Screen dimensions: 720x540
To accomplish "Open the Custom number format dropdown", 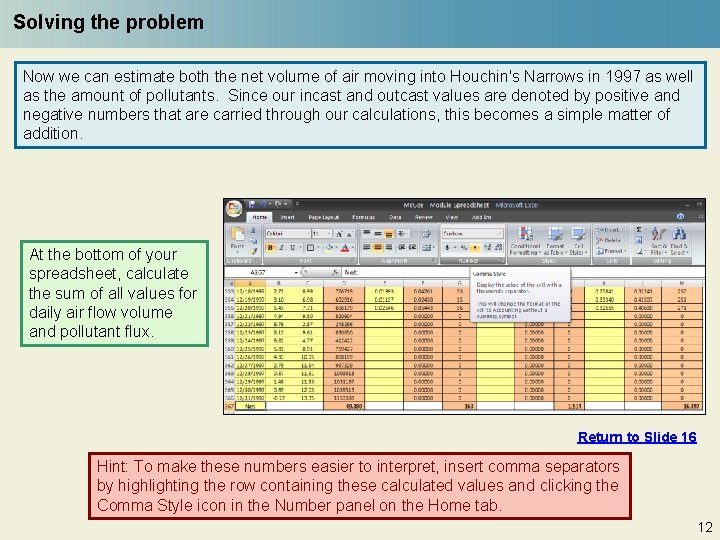I will [500, 234].
